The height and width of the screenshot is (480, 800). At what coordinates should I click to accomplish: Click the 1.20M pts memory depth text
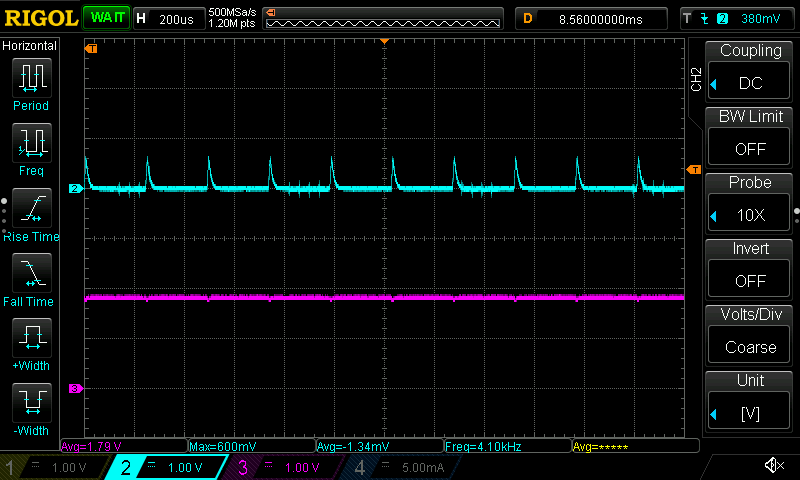pyautogui.click(x=232, y=23)
